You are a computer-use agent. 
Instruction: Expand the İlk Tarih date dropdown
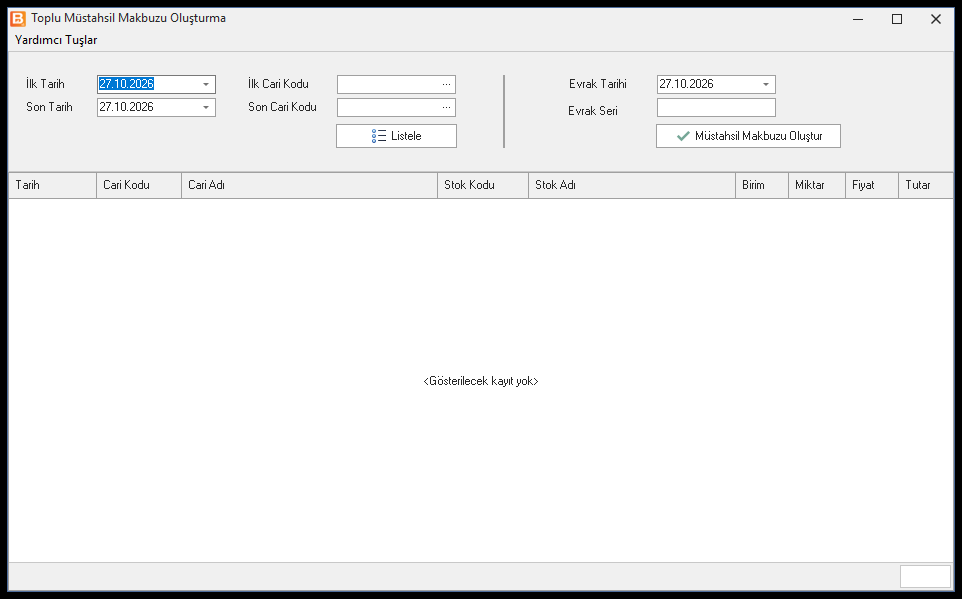[x=206, y=84]
